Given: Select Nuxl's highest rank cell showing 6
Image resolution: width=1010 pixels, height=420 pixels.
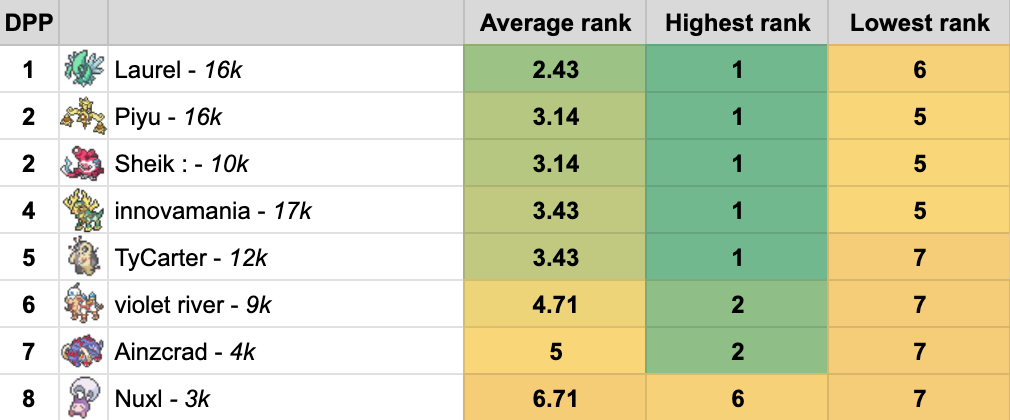Looking at the screenshot, I should click(737, 398).
